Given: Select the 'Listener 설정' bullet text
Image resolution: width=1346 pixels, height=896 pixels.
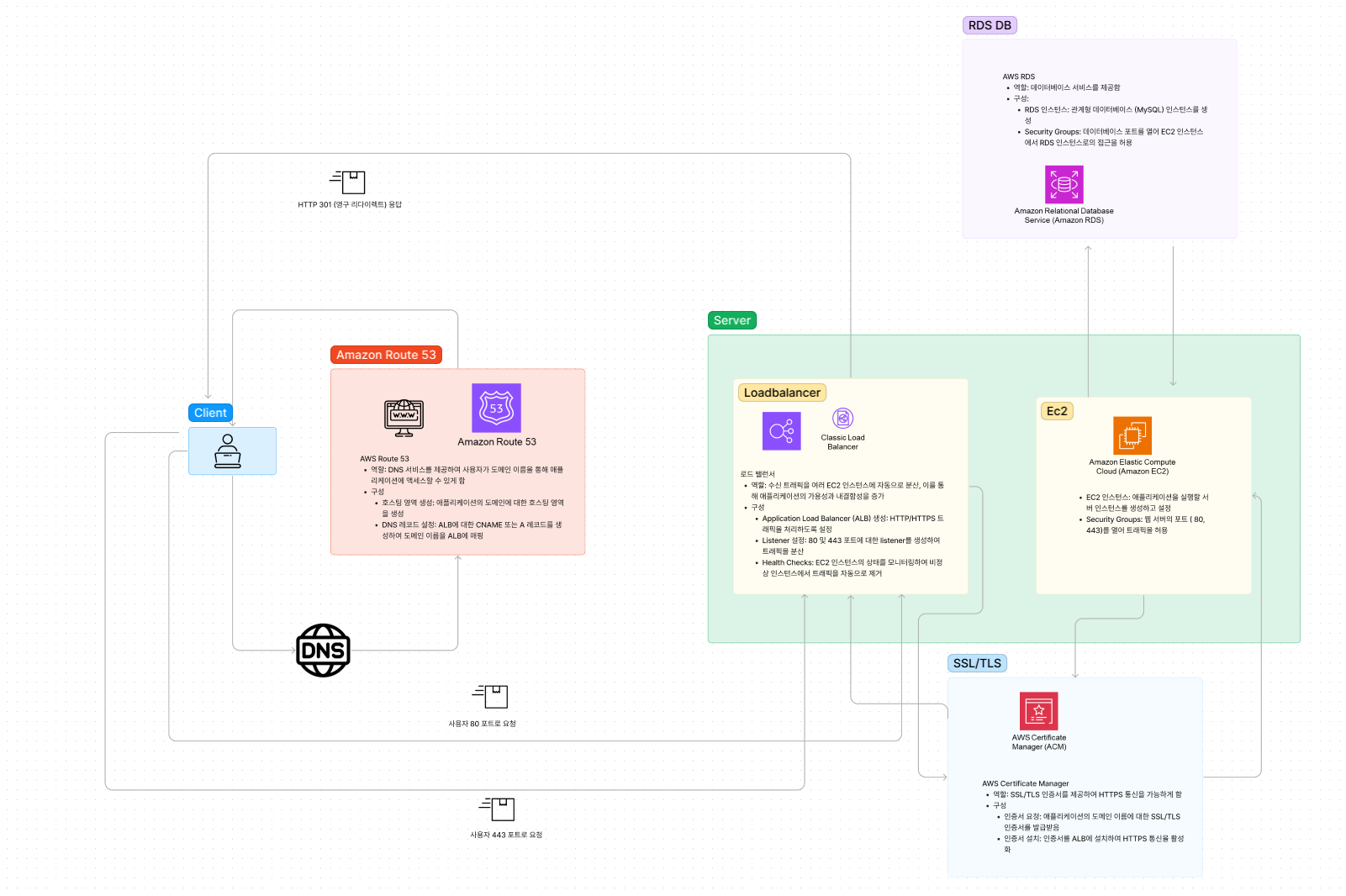Looking at the screenshot, I should coord(851,546).
